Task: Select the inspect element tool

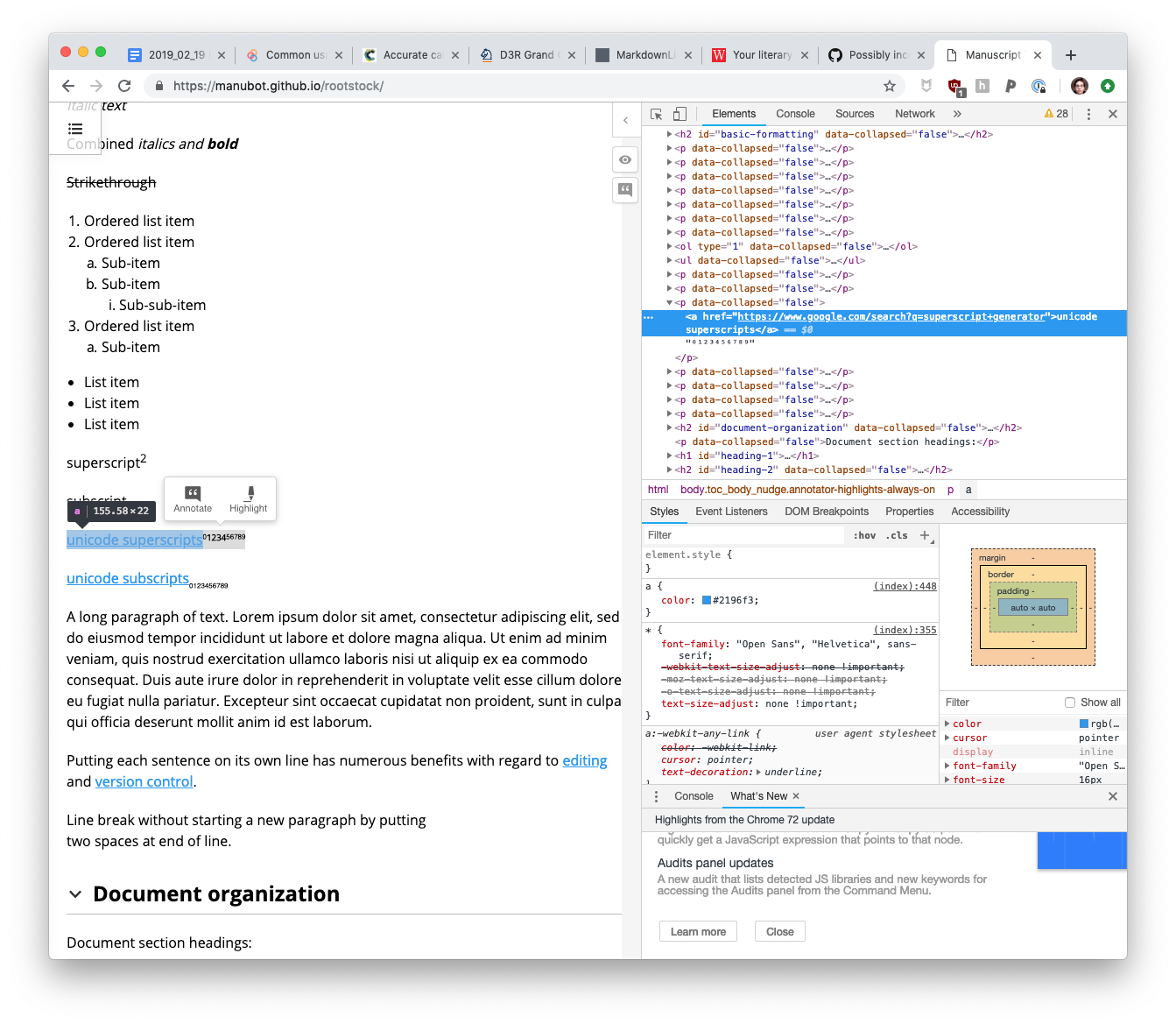Action: (x=657, y=114)
